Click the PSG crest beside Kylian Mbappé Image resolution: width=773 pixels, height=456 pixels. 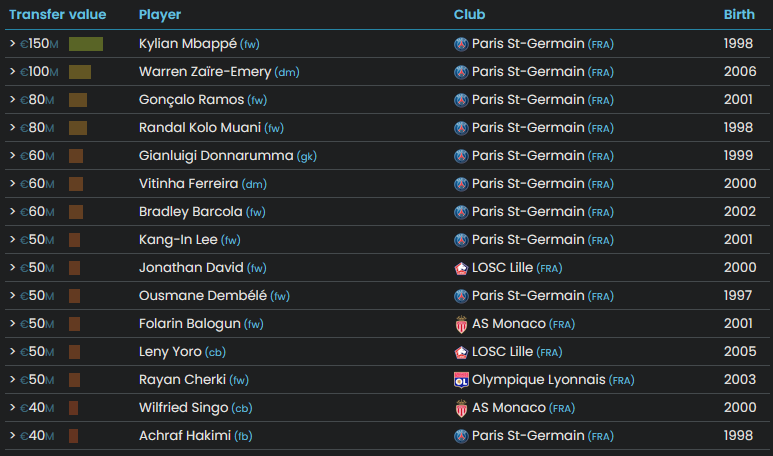pos(461,44)
